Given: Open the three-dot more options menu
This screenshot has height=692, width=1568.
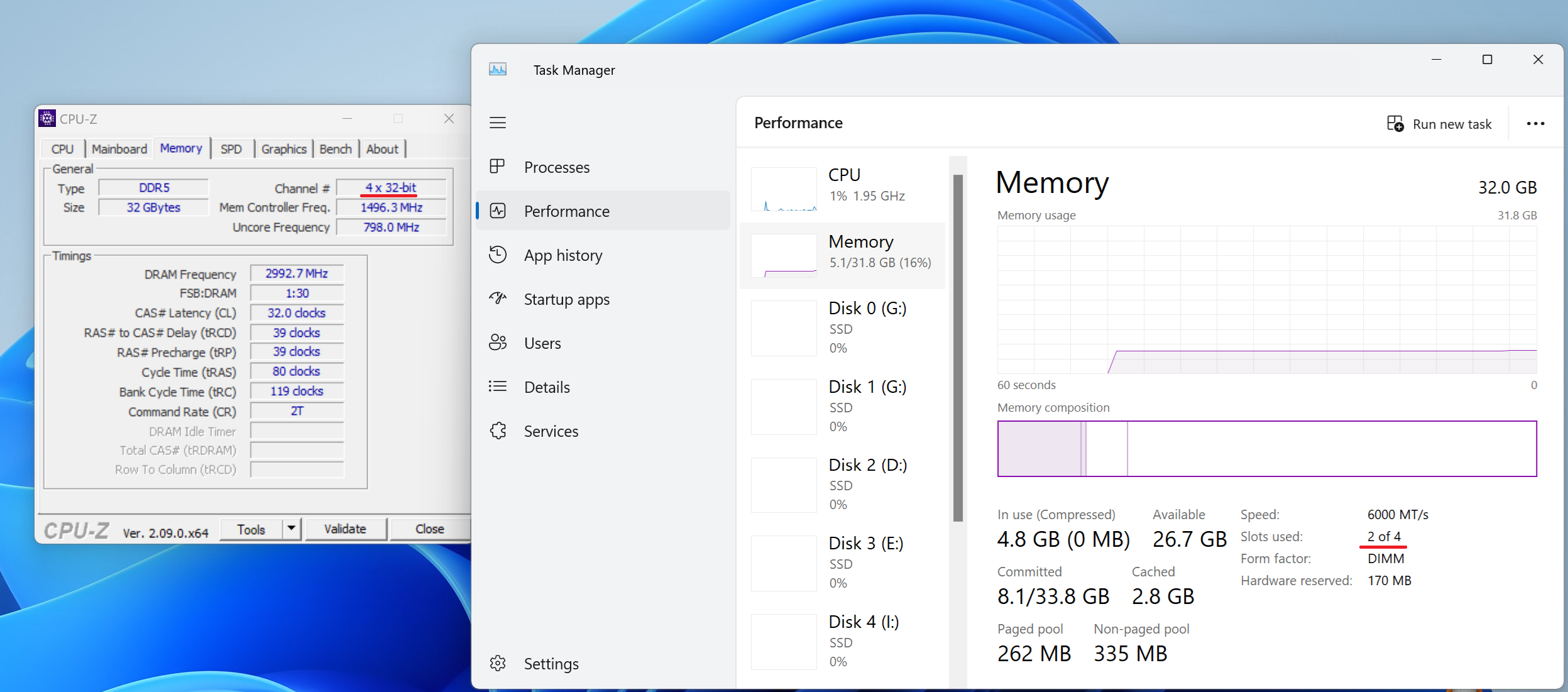Looking at the screenshot, I should tap(1535, 123).
